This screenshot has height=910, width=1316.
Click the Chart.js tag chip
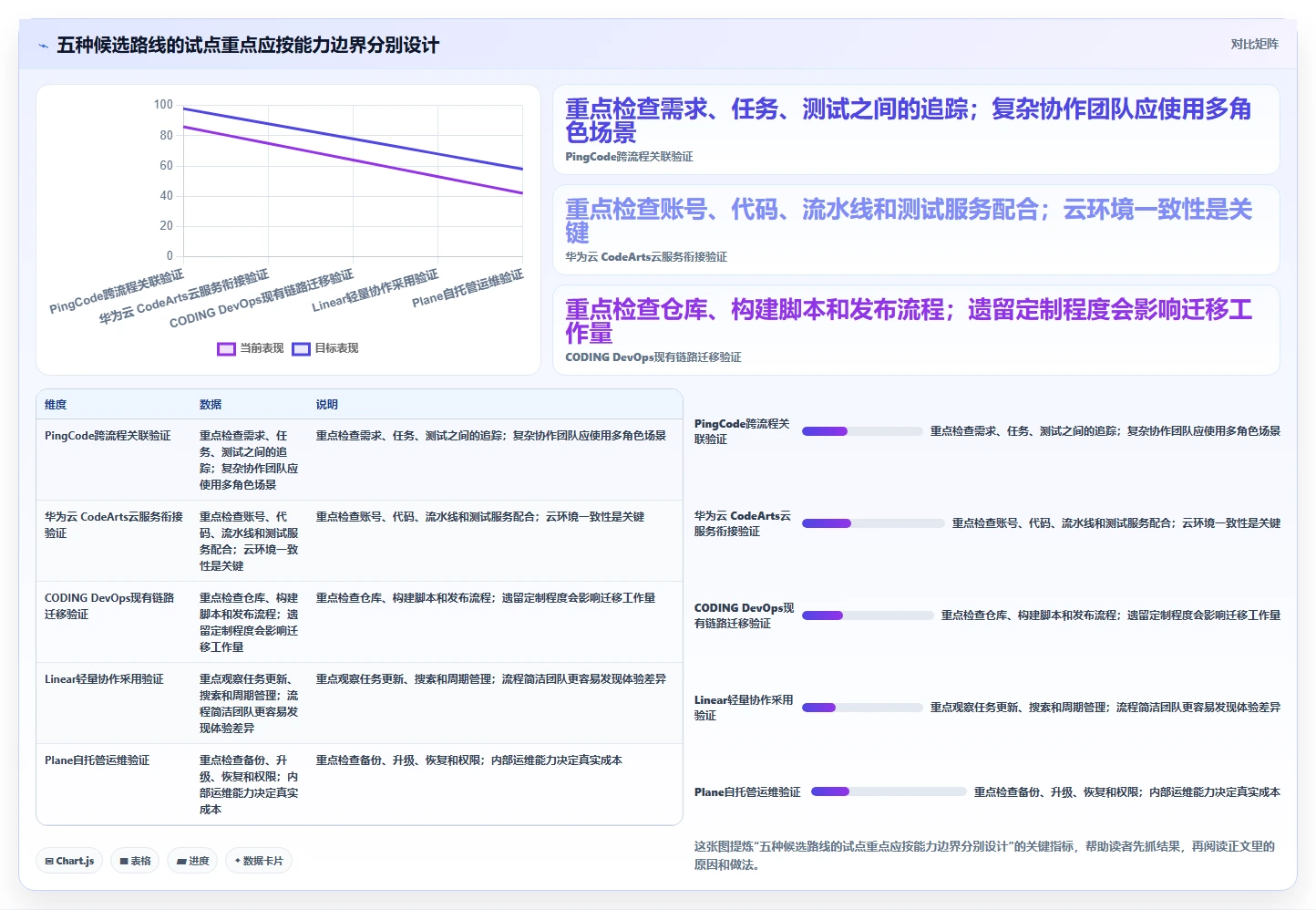pyautogui.click(x=70, y=861)
